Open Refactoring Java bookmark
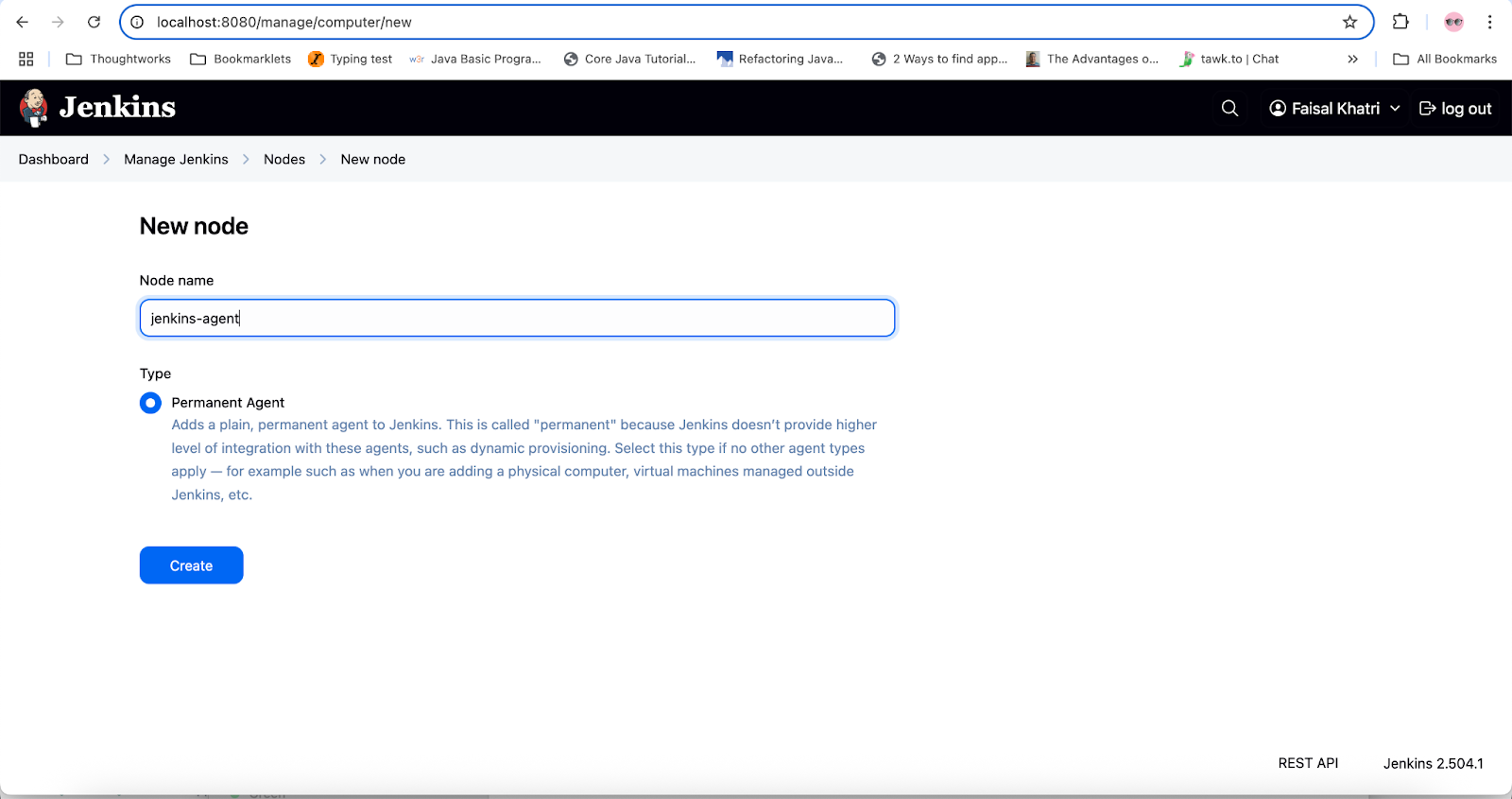 tap(780, 59)
